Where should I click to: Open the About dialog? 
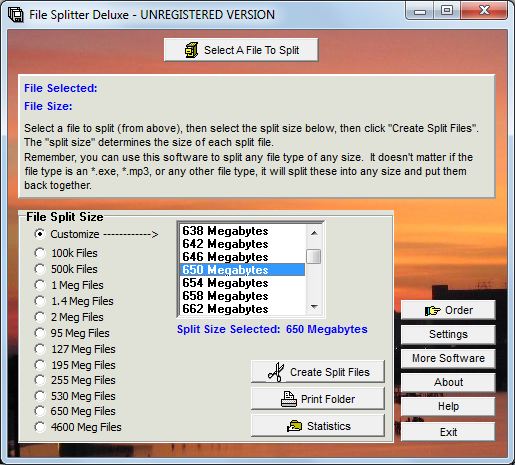(x=448, y=382)
